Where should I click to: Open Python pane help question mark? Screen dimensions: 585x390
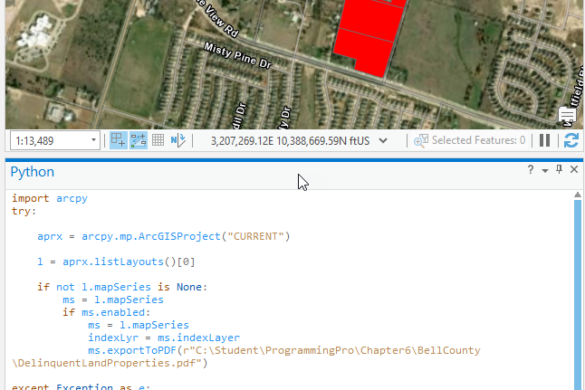530,170
